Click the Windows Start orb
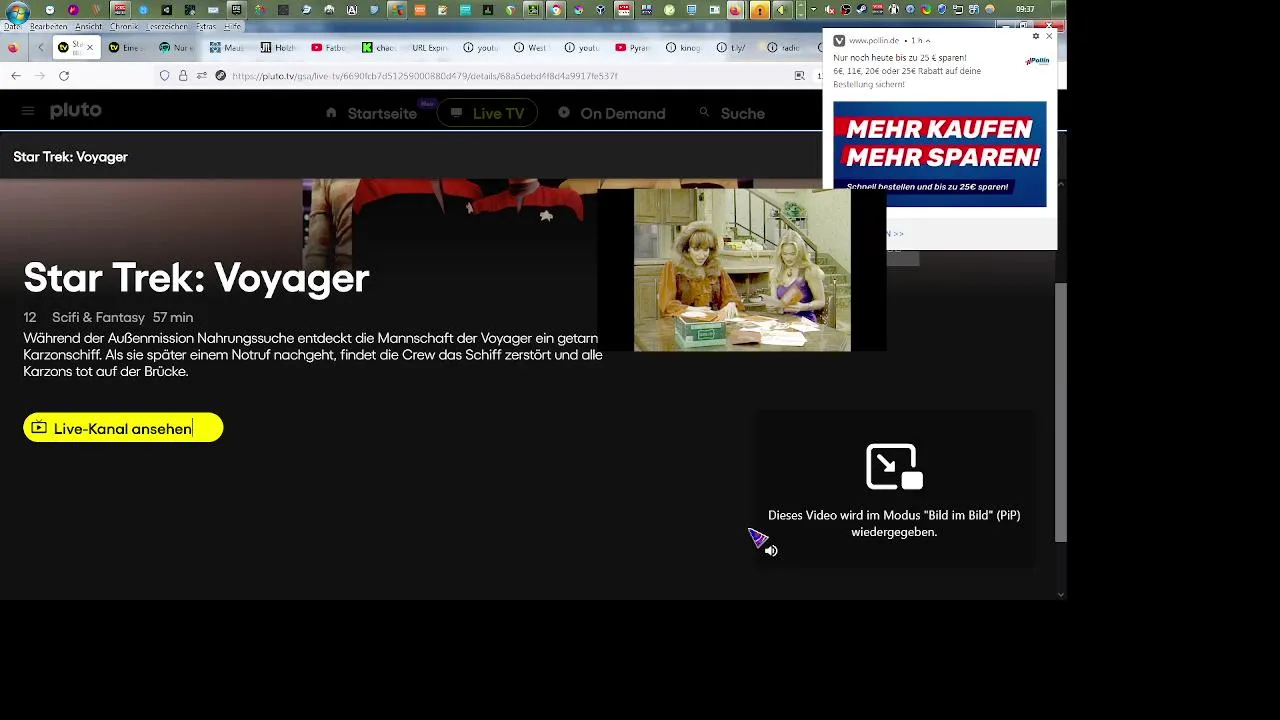This screenshot has height=720, width=1280. point(17,12)
